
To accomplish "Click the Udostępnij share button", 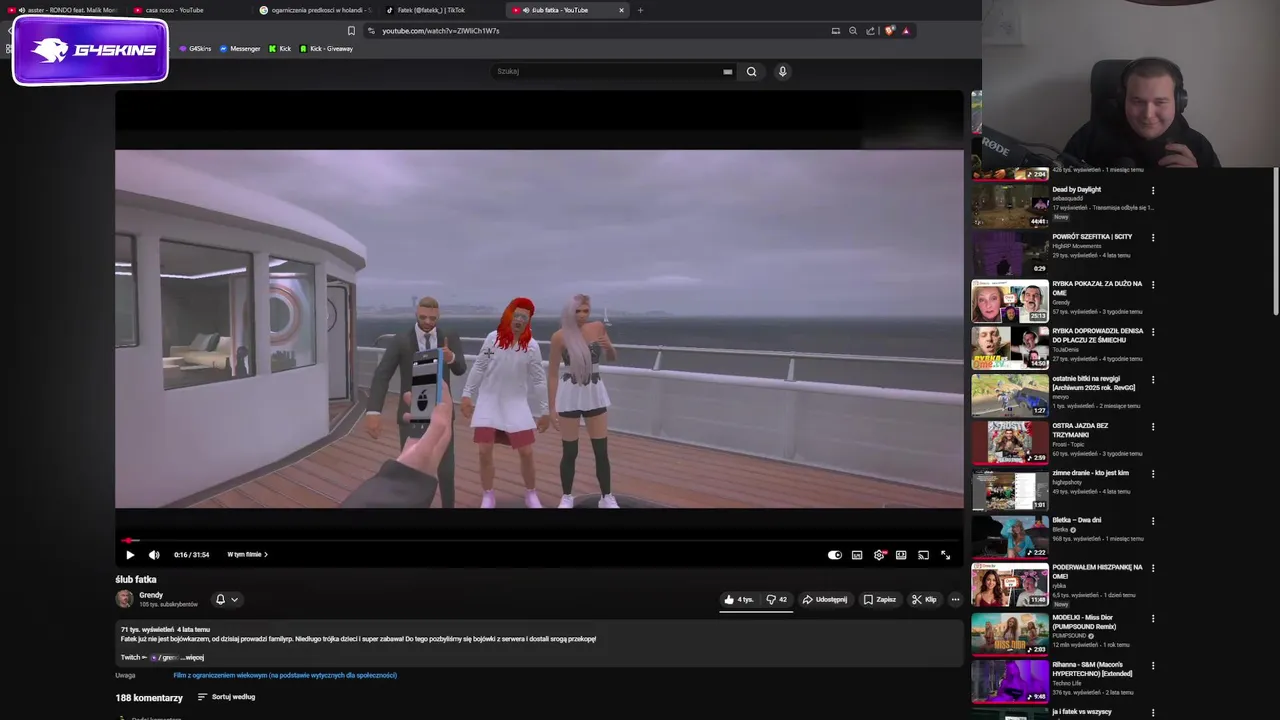I will (x=825, y=600).
